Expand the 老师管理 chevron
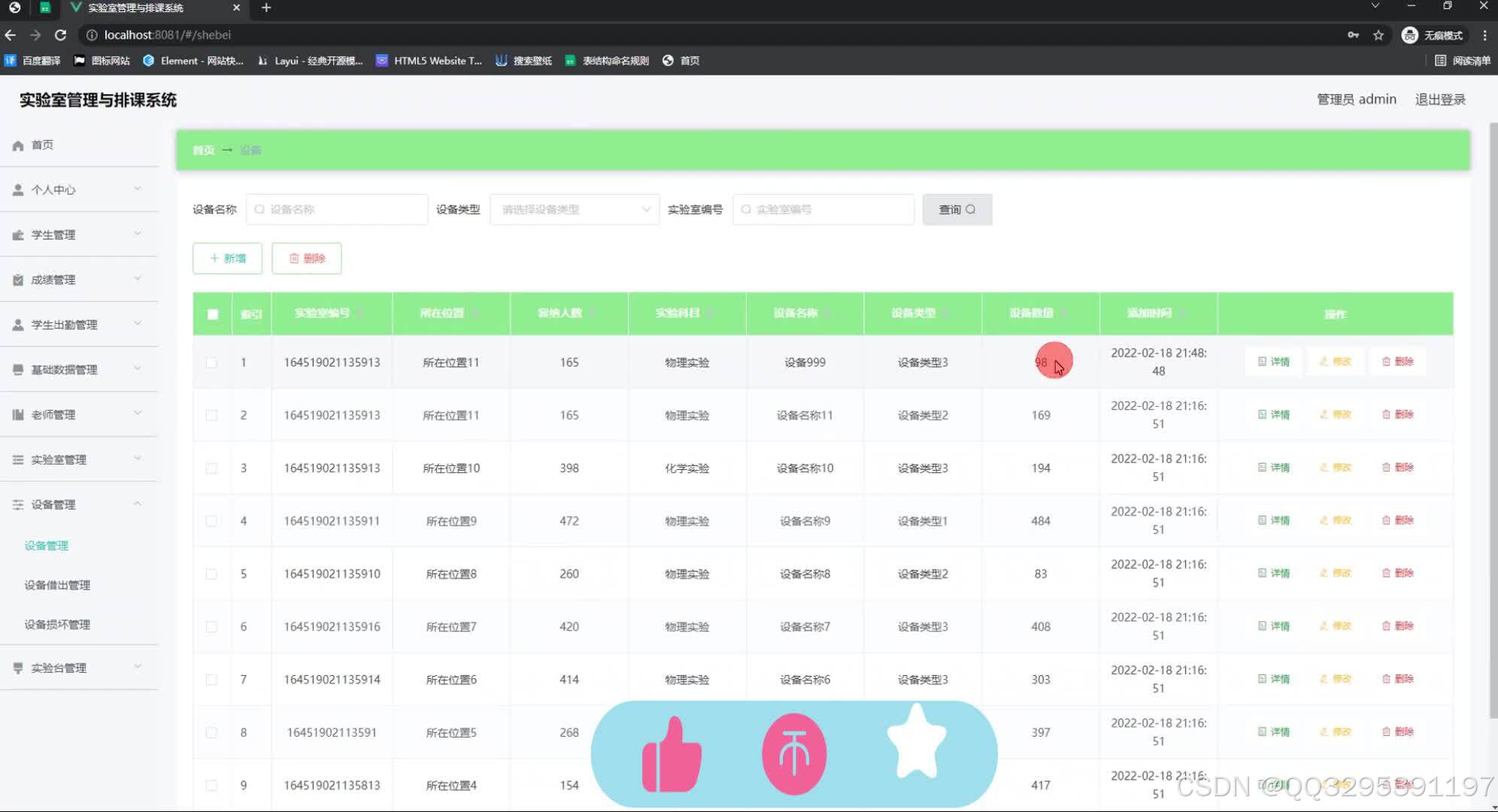The image size is (1498, 812). pyautogui.click(x=138, y=414)
